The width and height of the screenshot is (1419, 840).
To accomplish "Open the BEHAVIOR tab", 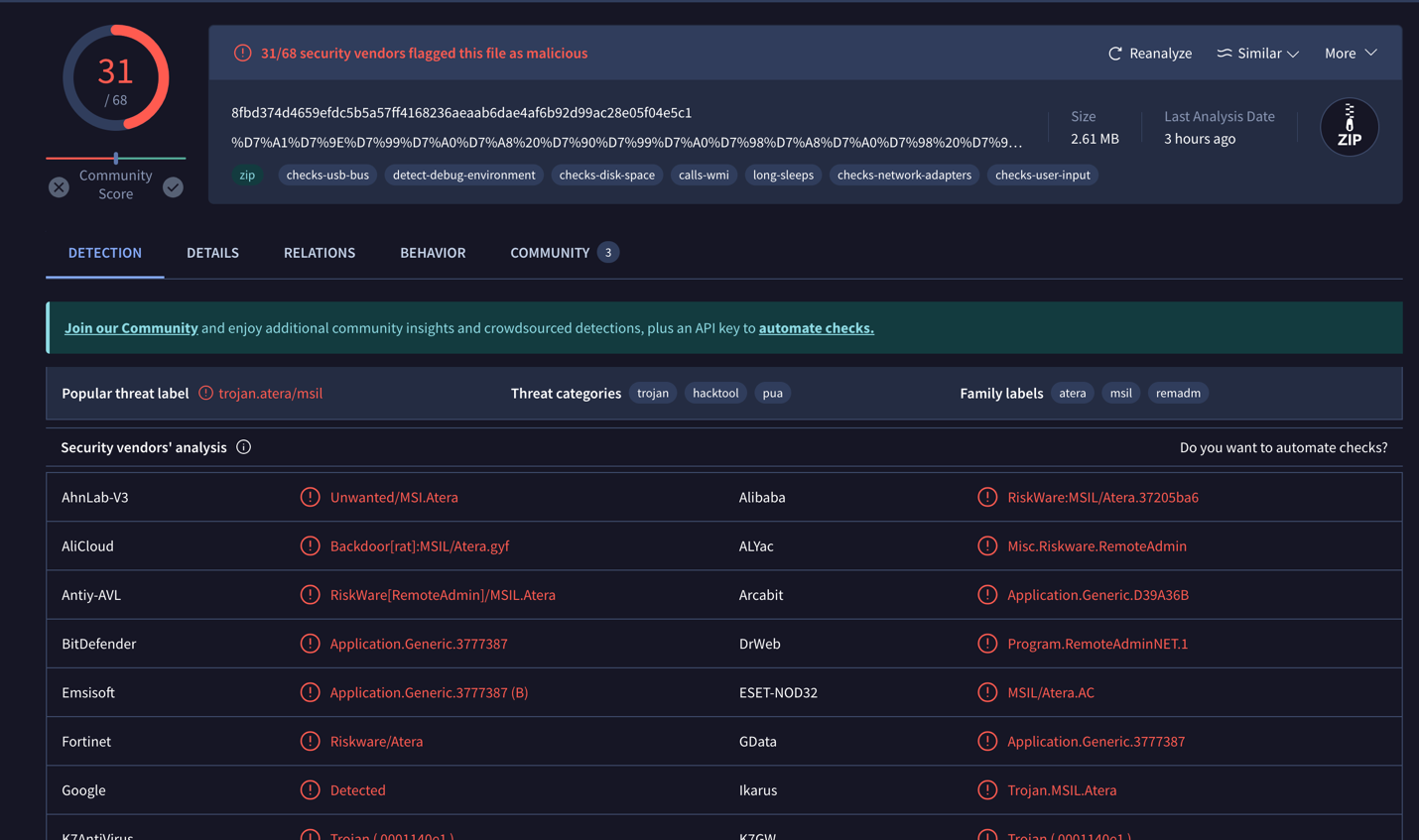I will coord(433,253).
